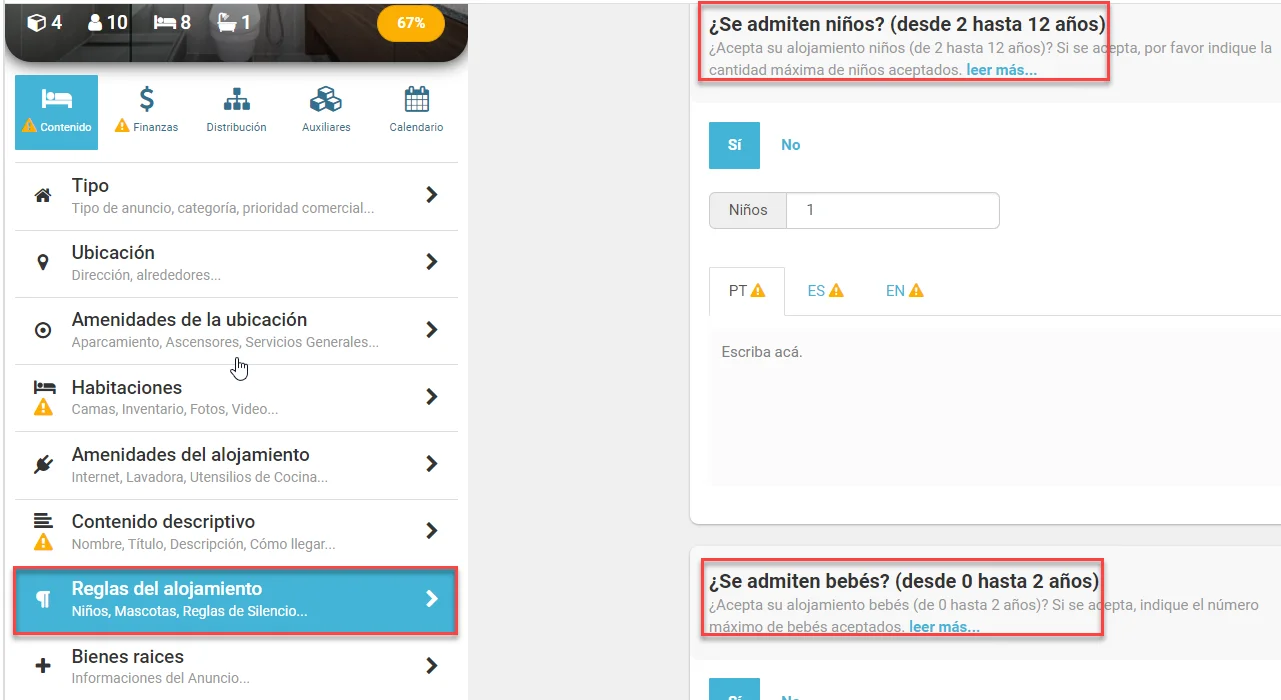Image resolution: width=1281 pixels, height=700 pixels.
Task: Click the hierarchy Distribución icon
Action: [x=237, y=99]
